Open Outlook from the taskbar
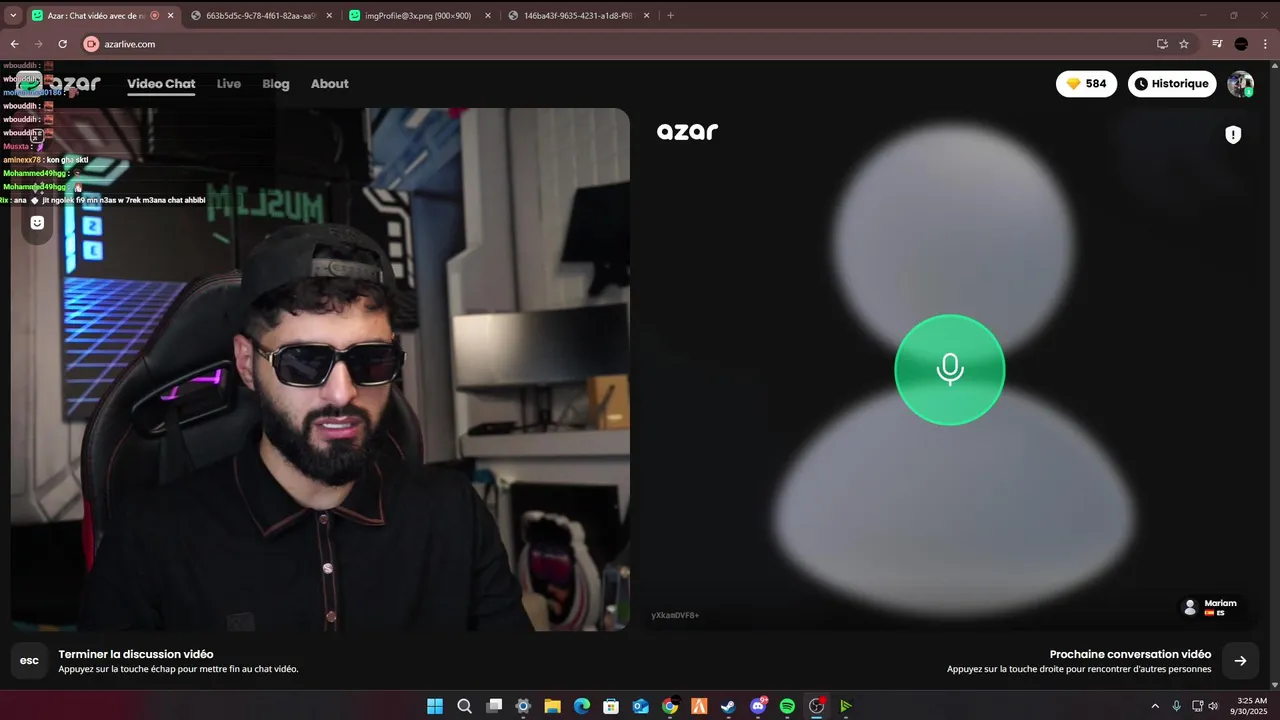 641,706
